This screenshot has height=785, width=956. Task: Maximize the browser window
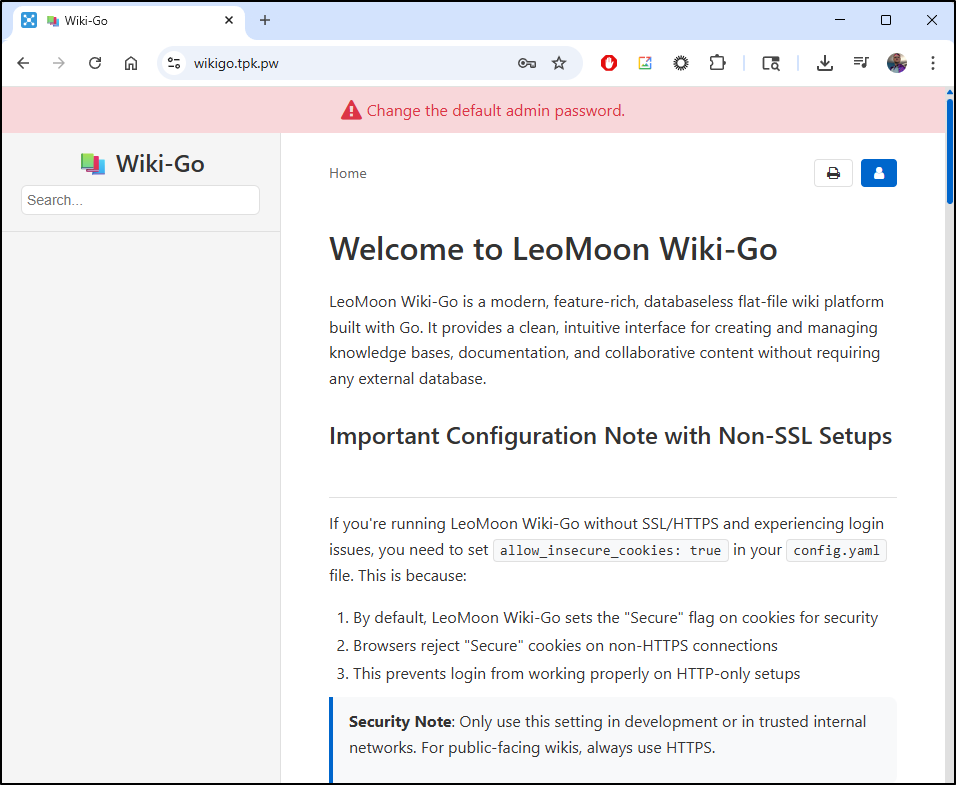[886, 20]
